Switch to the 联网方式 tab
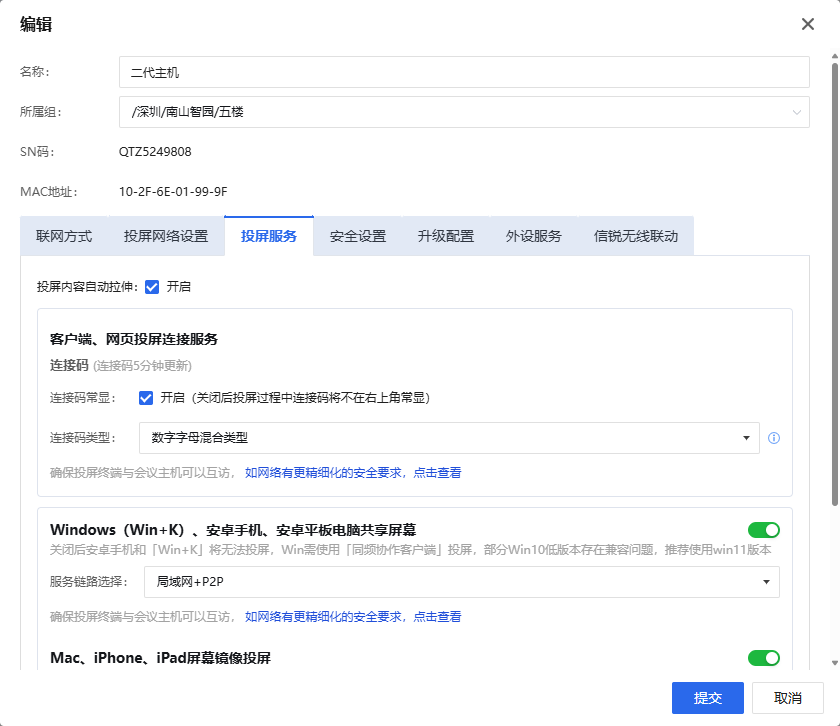Screen dimensions: 840x726 pos(64,237)
